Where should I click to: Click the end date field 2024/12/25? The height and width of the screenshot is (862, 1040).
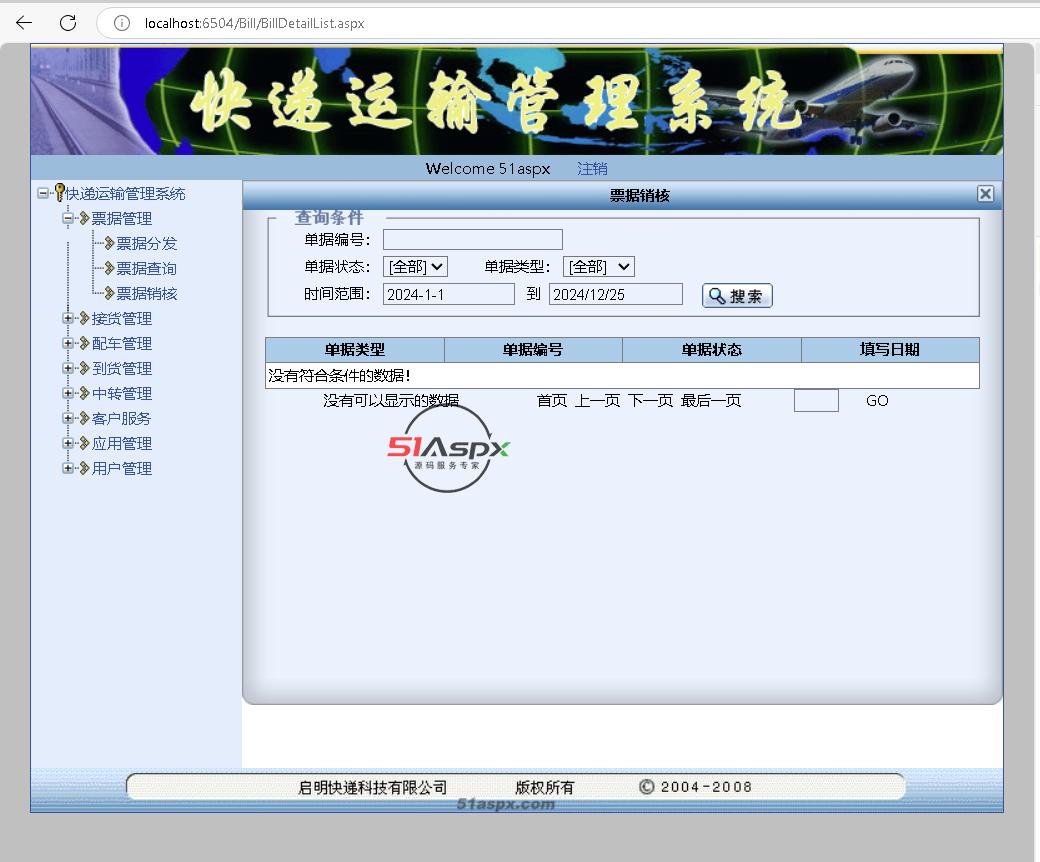[616, 294]
